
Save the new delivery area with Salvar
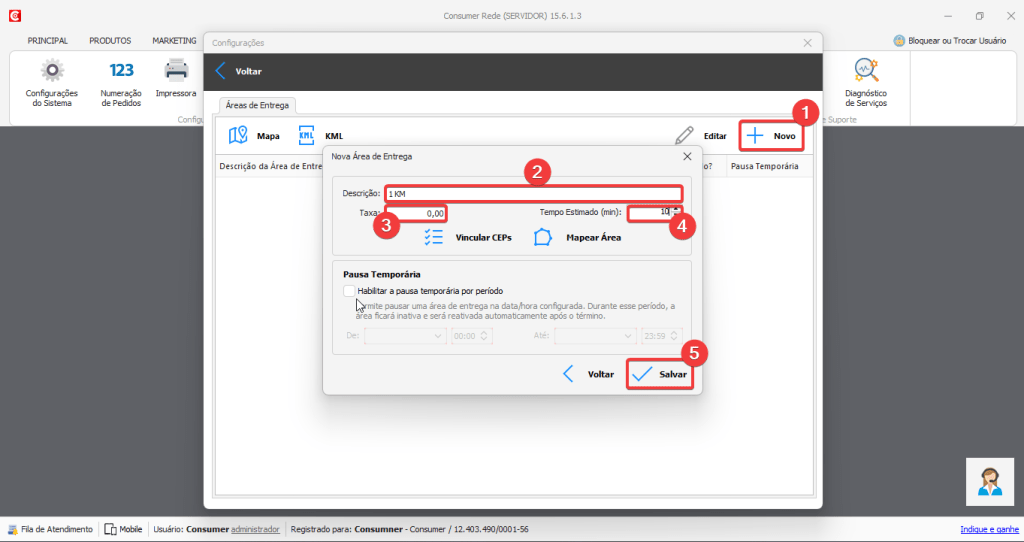[660, 374]
